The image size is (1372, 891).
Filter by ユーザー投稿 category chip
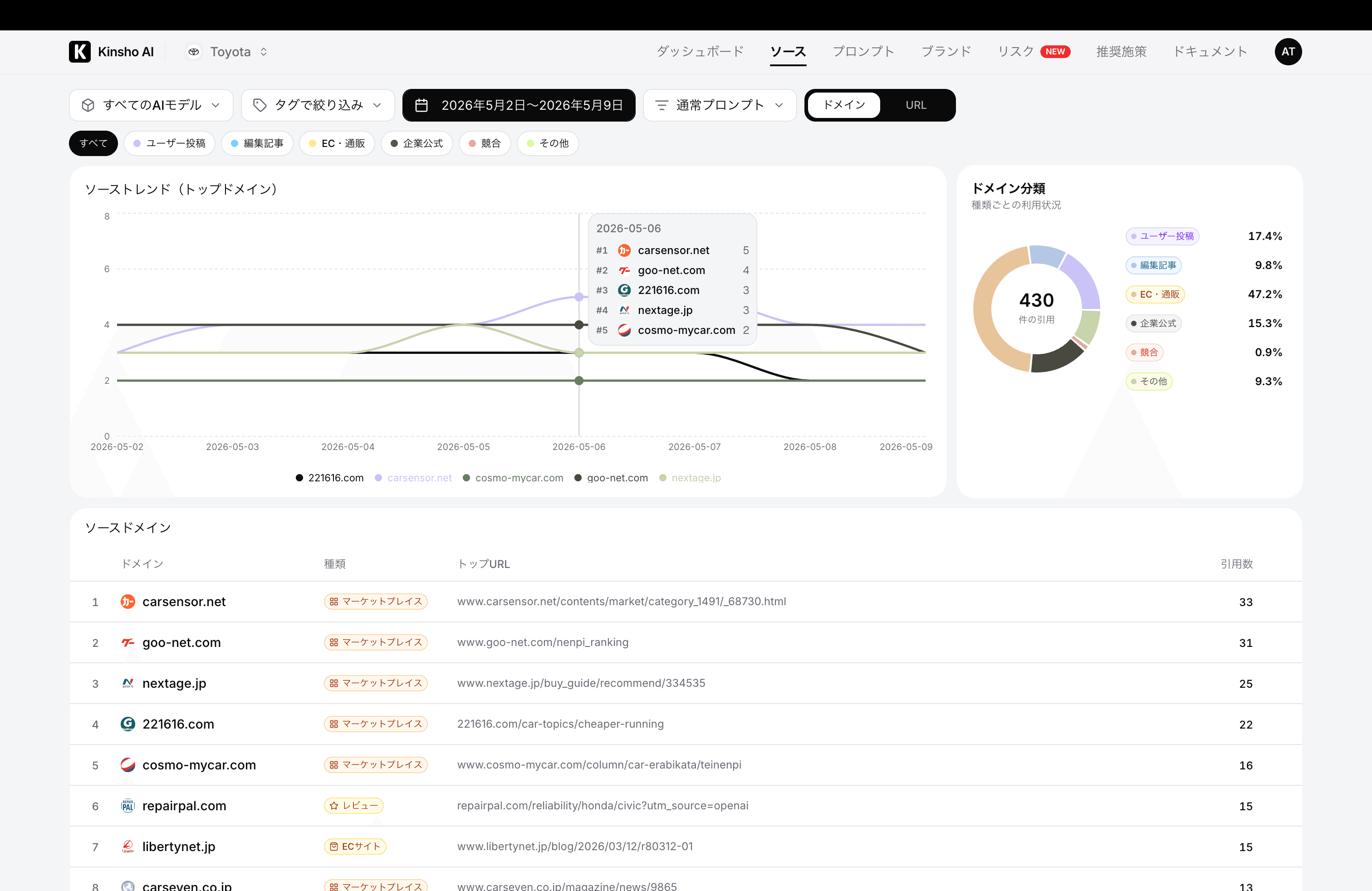coord(169,143)
